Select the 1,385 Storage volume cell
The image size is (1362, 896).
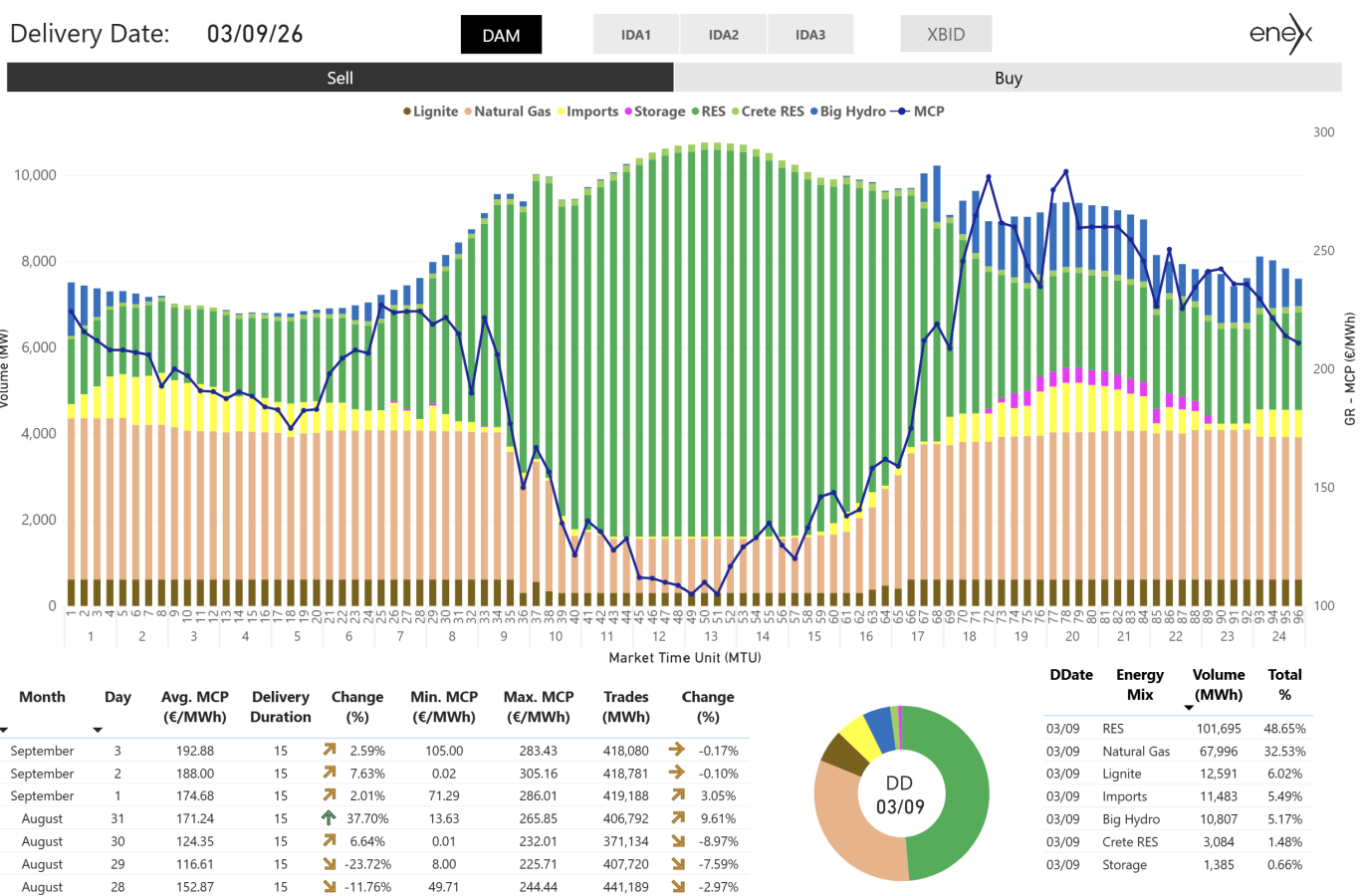tap(1219, 865)
